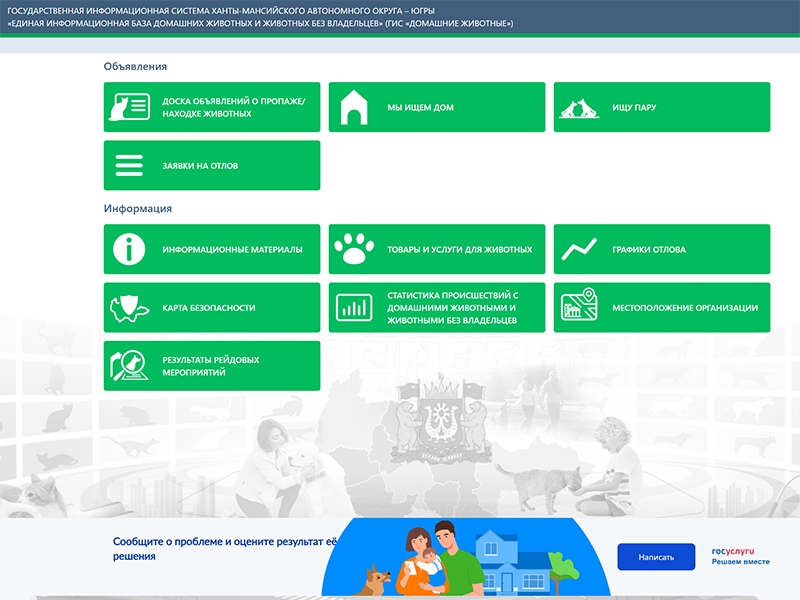Click the paw print icon
This screenshot has height=600, width=800.
pos(354,248)
